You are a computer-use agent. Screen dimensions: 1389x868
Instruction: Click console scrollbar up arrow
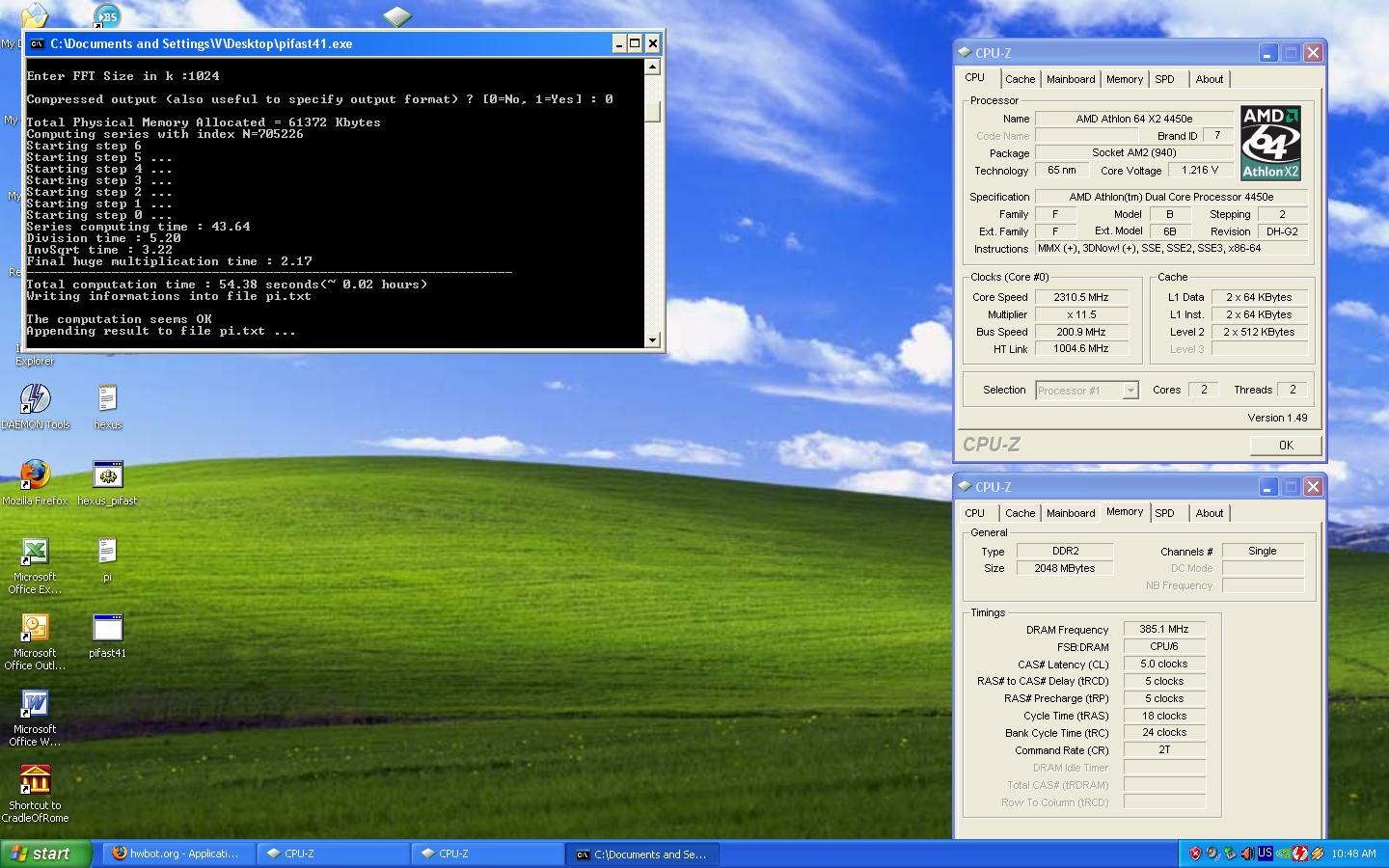point(653,67)
